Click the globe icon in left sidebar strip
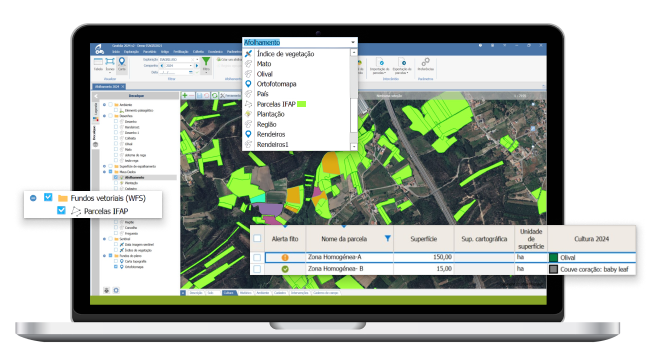This screenshot has width=647, height=364. pyautogui.click(x=96, y=144)
